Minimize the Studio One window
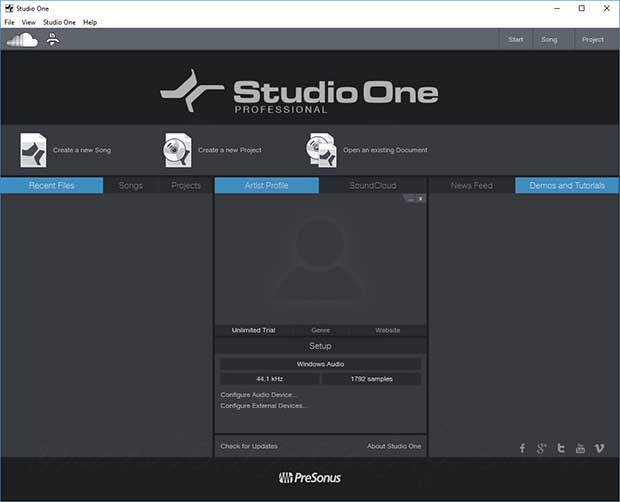Viewport: 620px width, 502px height. click(x=557, y=8)
